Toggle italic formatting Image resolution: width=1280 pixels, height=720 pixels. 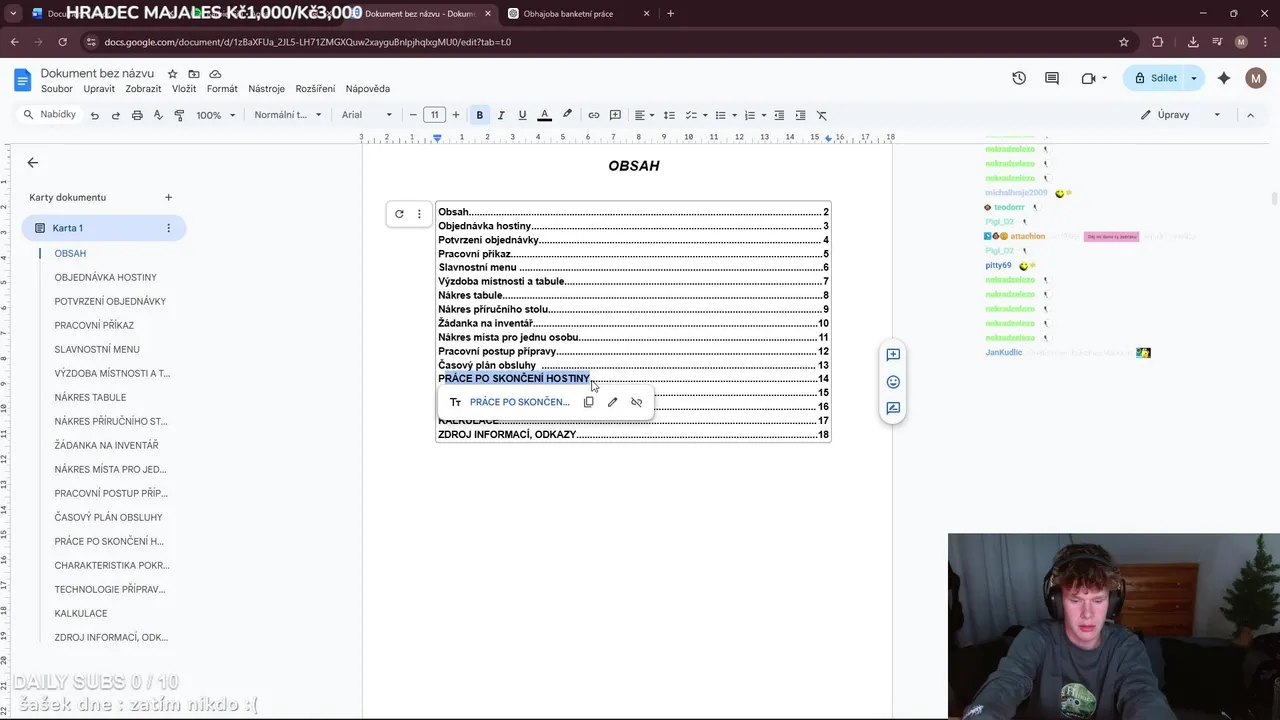501,115
